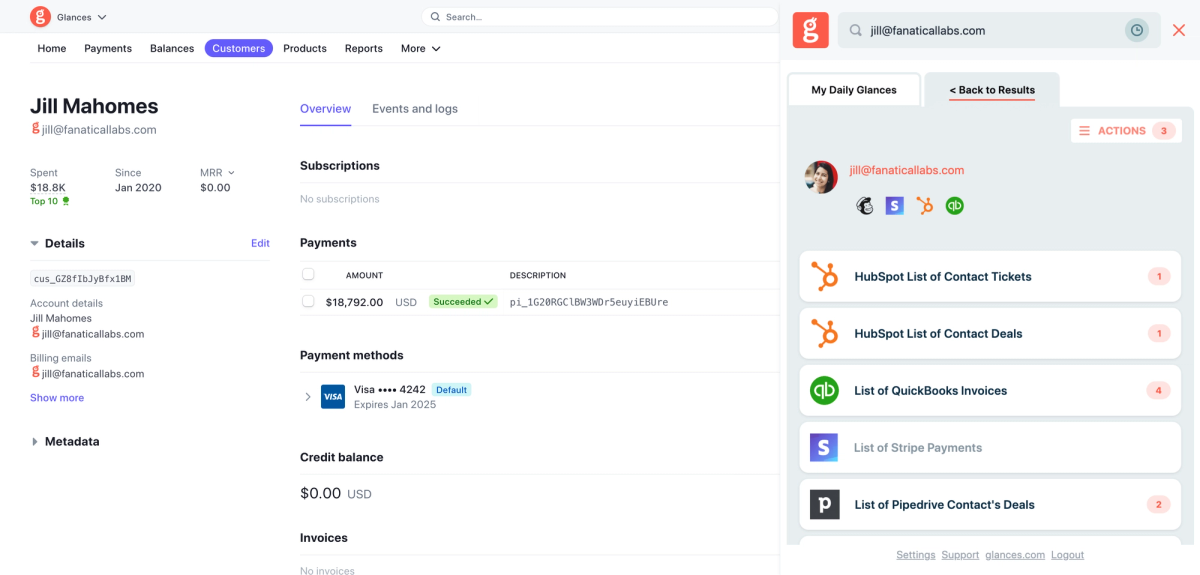
Task: Go to the Home tab
Action: (x=52, y=48)
